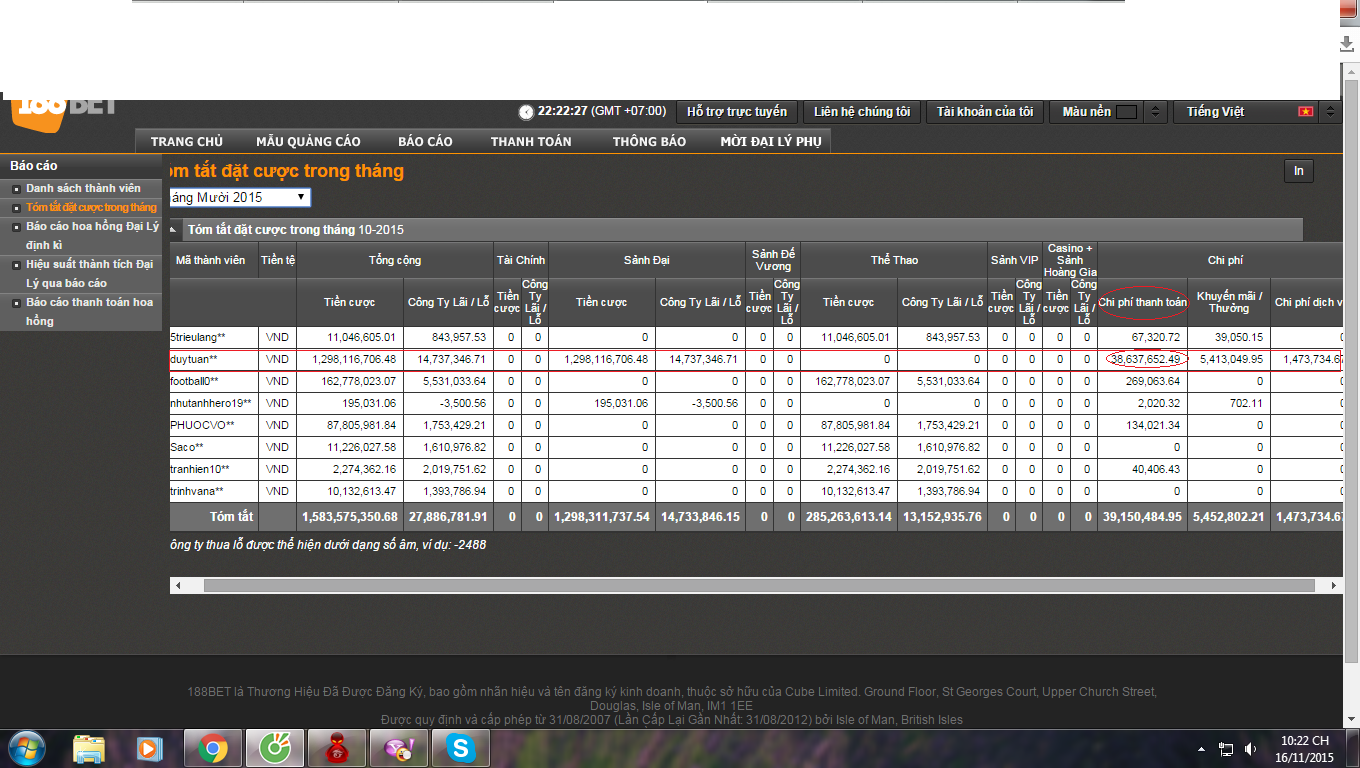The image size is (1360, 768).
Task: Click the Hỗ trợ trực tuyến button
Action: pos(737,112)
